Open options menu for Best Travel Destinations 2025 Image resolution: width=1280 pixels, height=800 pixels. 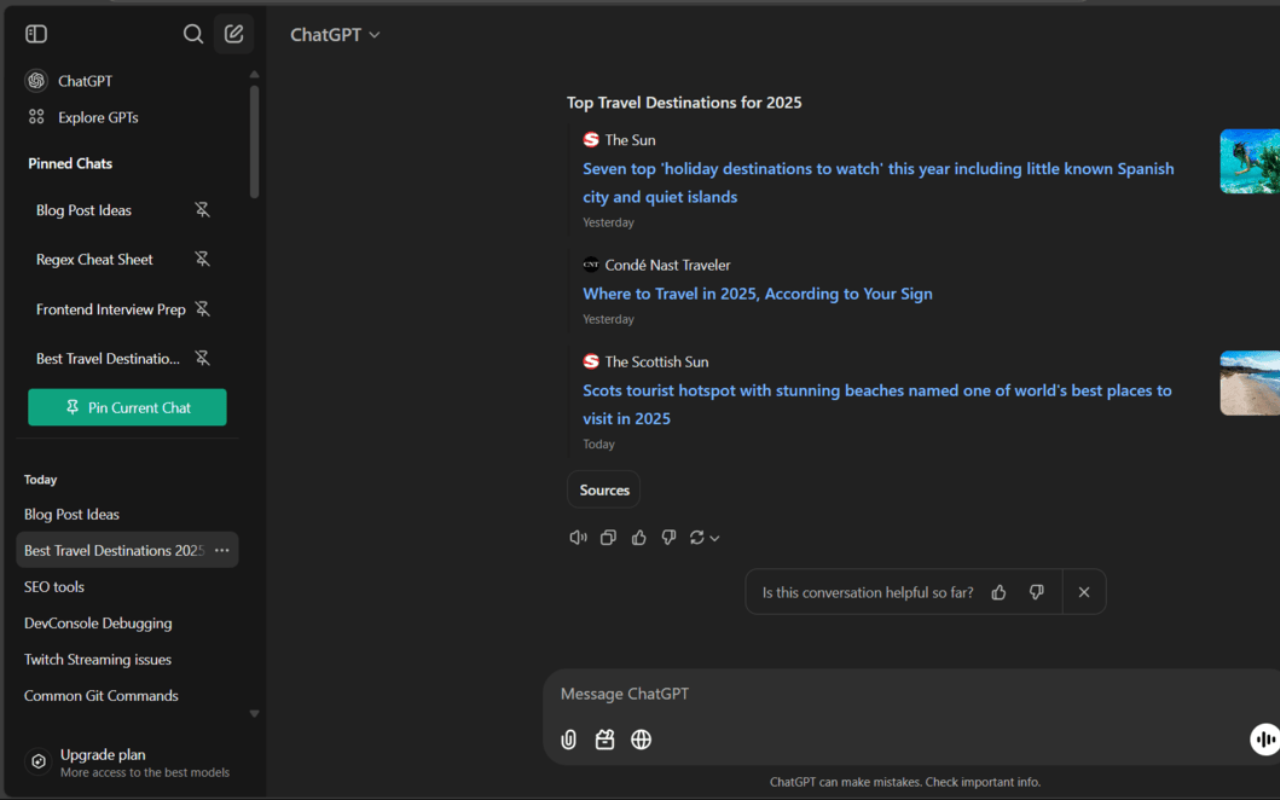[222, 550]
